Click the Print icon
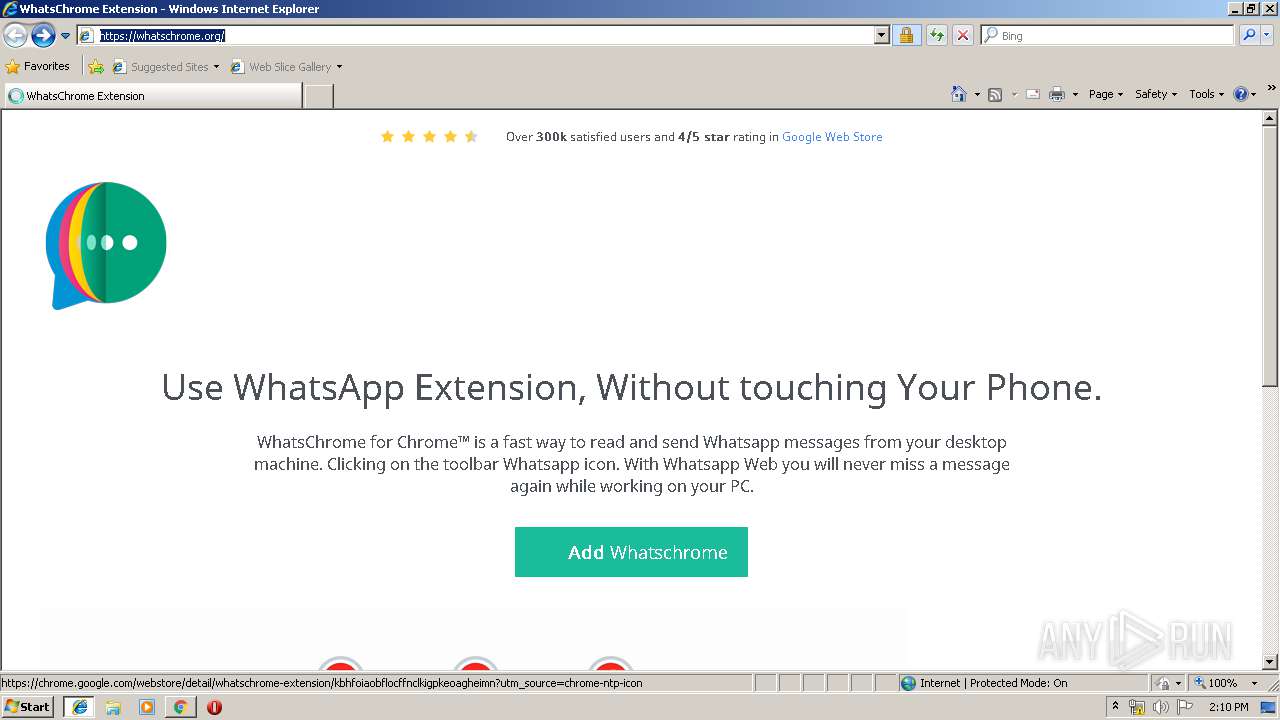Screen dimensions: 1280x720 coord(1057,94)
